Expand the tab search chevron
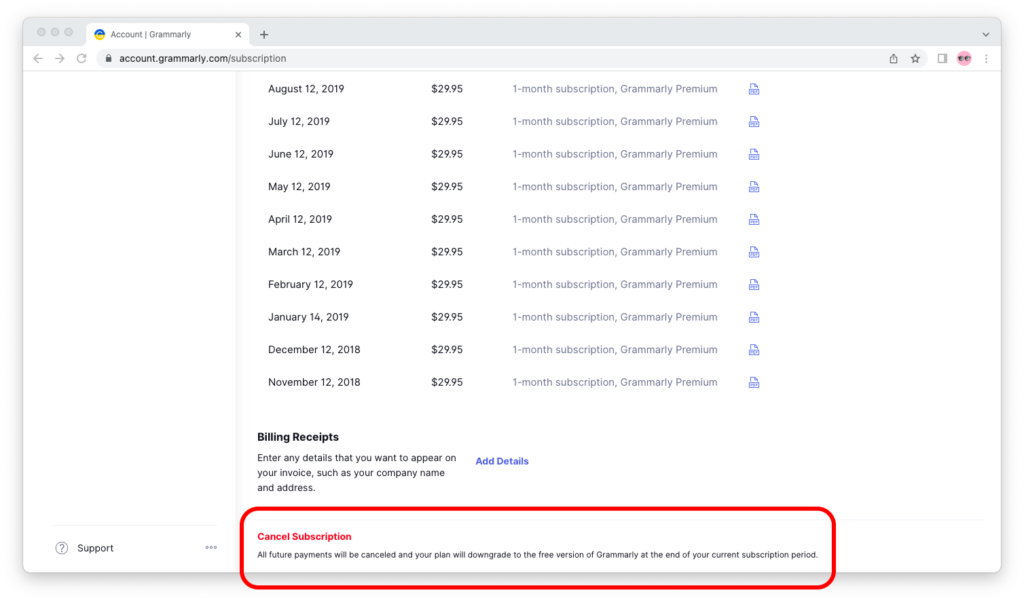This screenshot has width=1024, height=601. click(x=986, y=35)
